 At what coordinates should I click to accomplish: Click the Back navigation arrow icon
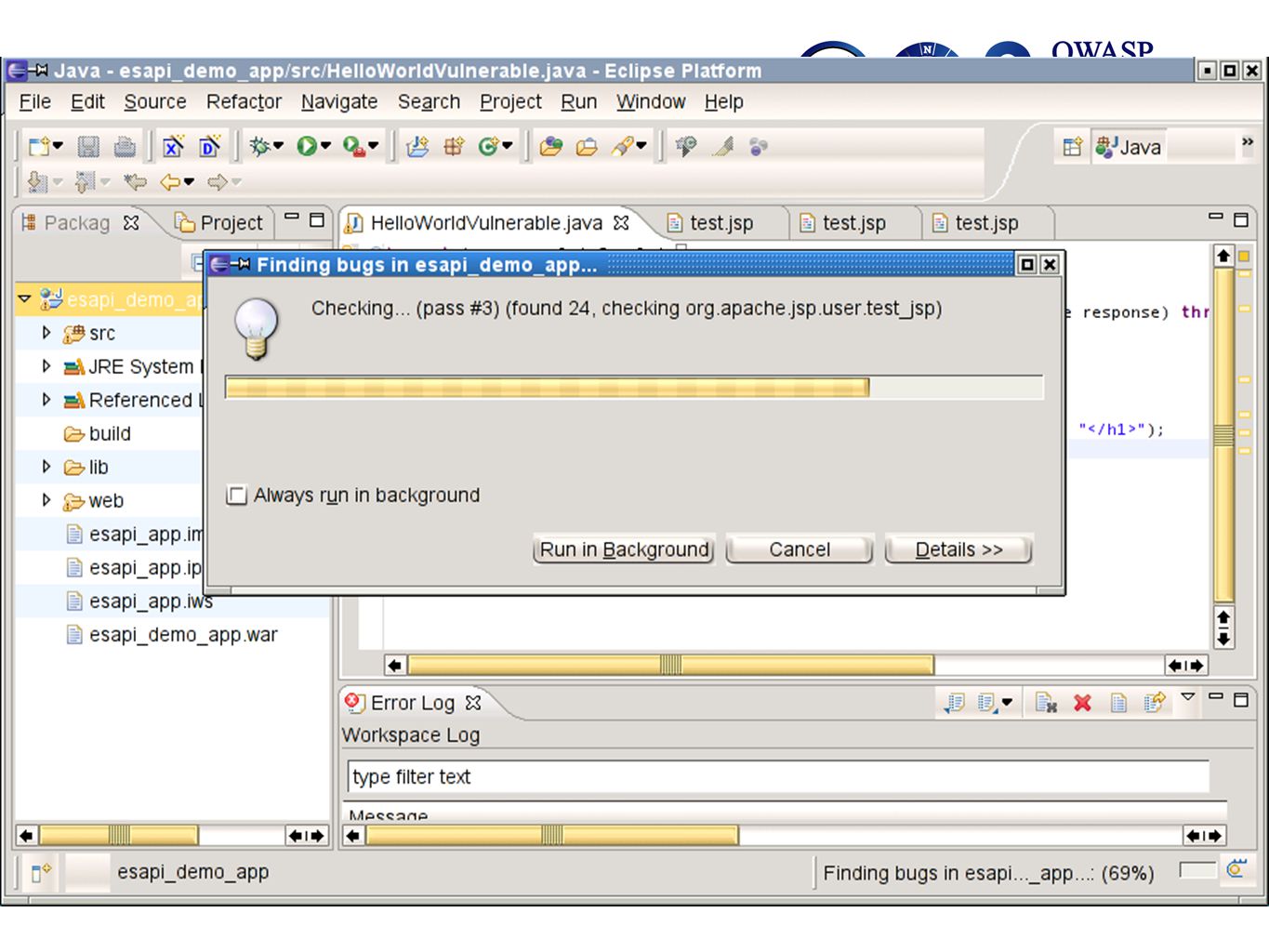[170, 182]
